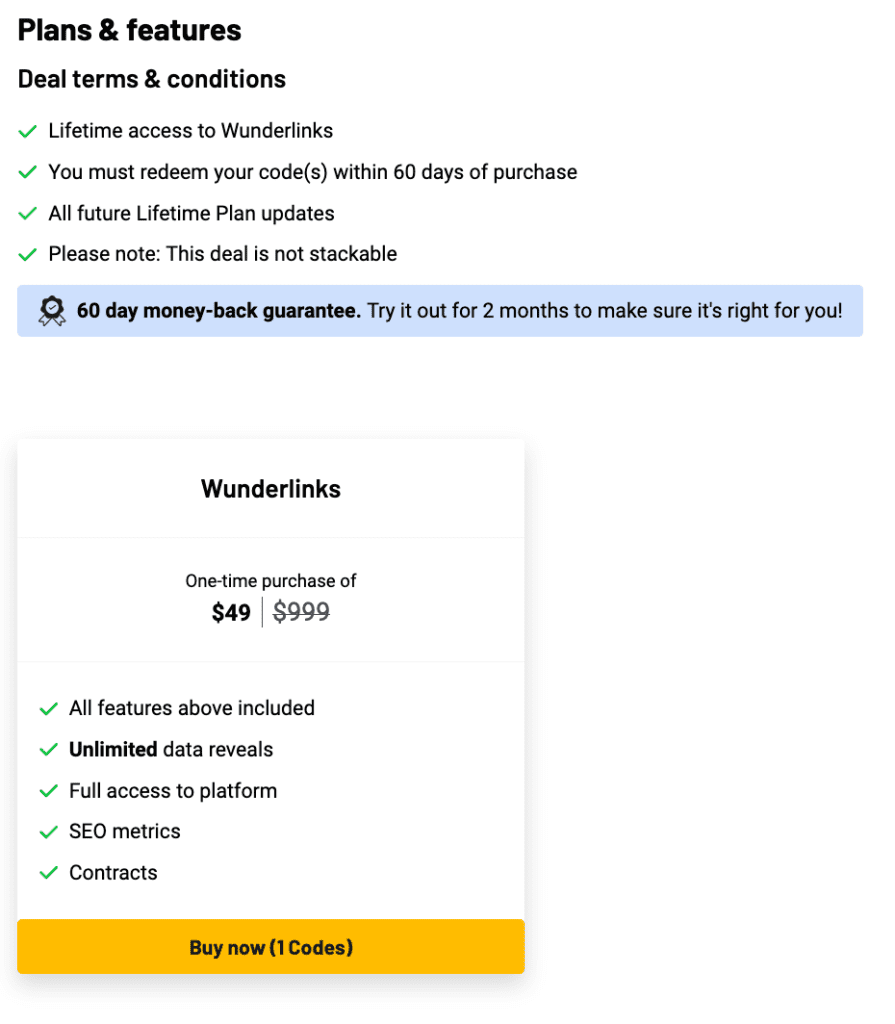Click the Deal terms & conditions heading

click(152, 80)
